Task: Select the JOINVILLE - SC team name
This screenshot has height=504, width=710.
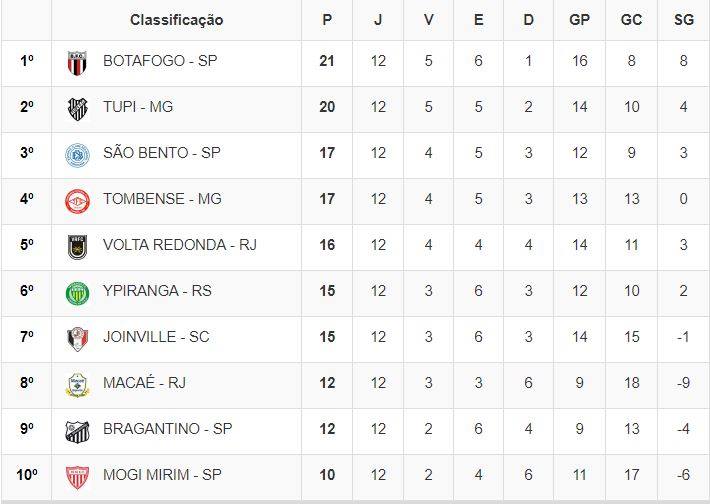Action: (x=156, y=337)
